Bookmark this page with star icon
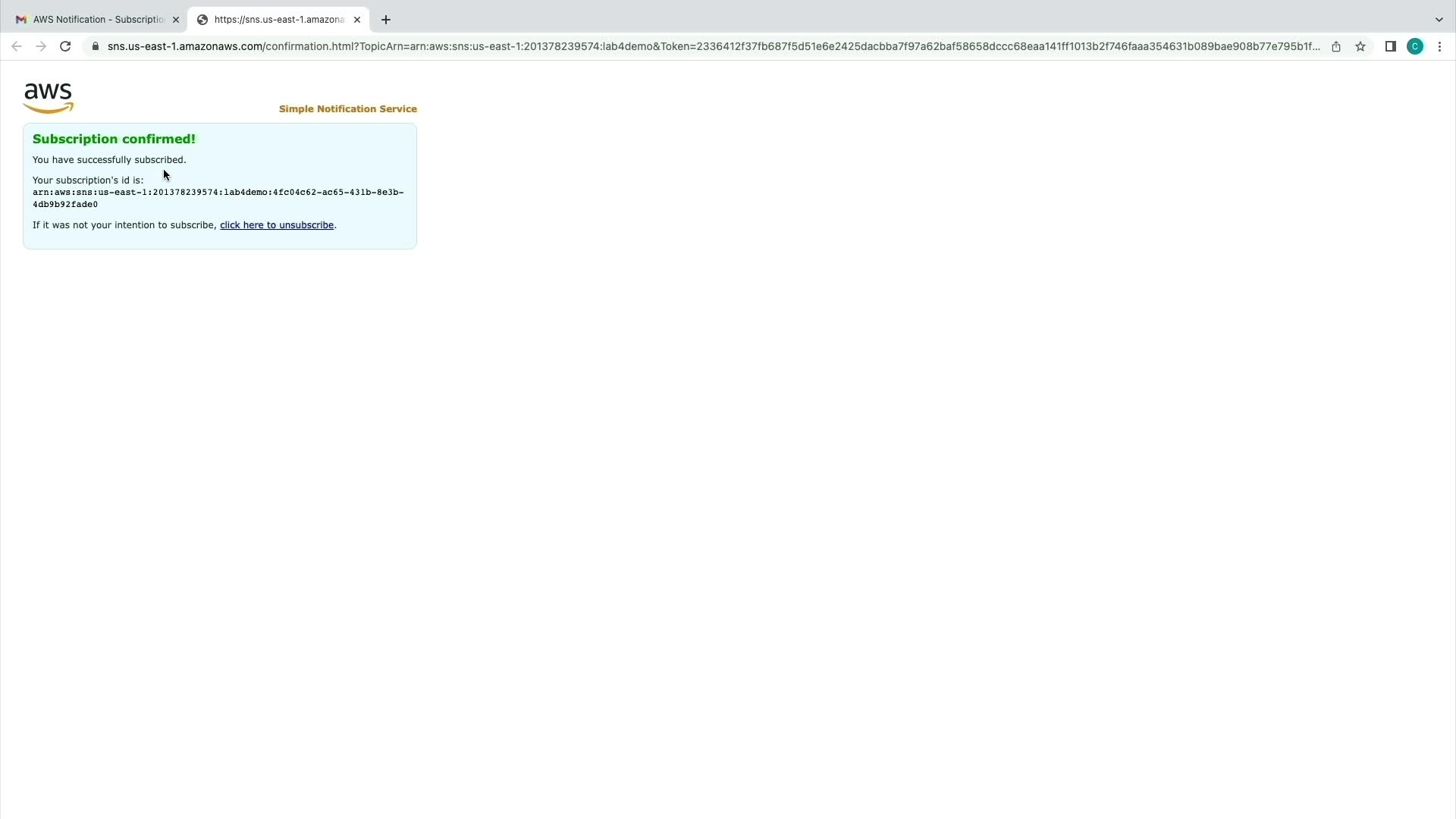The height and width of the screenshot is (819, 1456). (1360, 46)
